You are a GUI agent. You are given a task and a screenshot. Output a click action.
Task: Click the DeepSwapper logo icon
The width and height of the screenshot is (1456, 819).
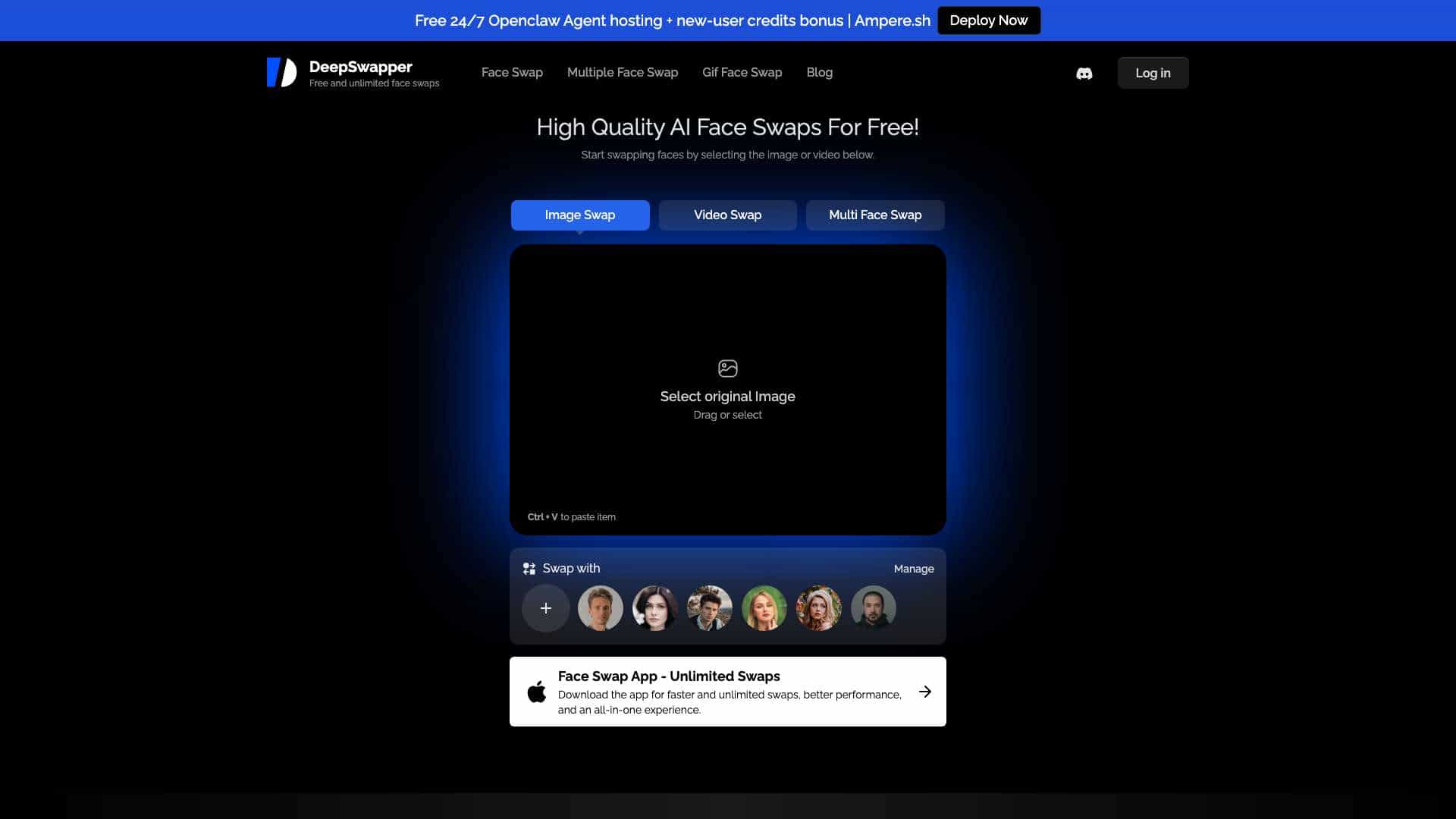coord(281,73)
